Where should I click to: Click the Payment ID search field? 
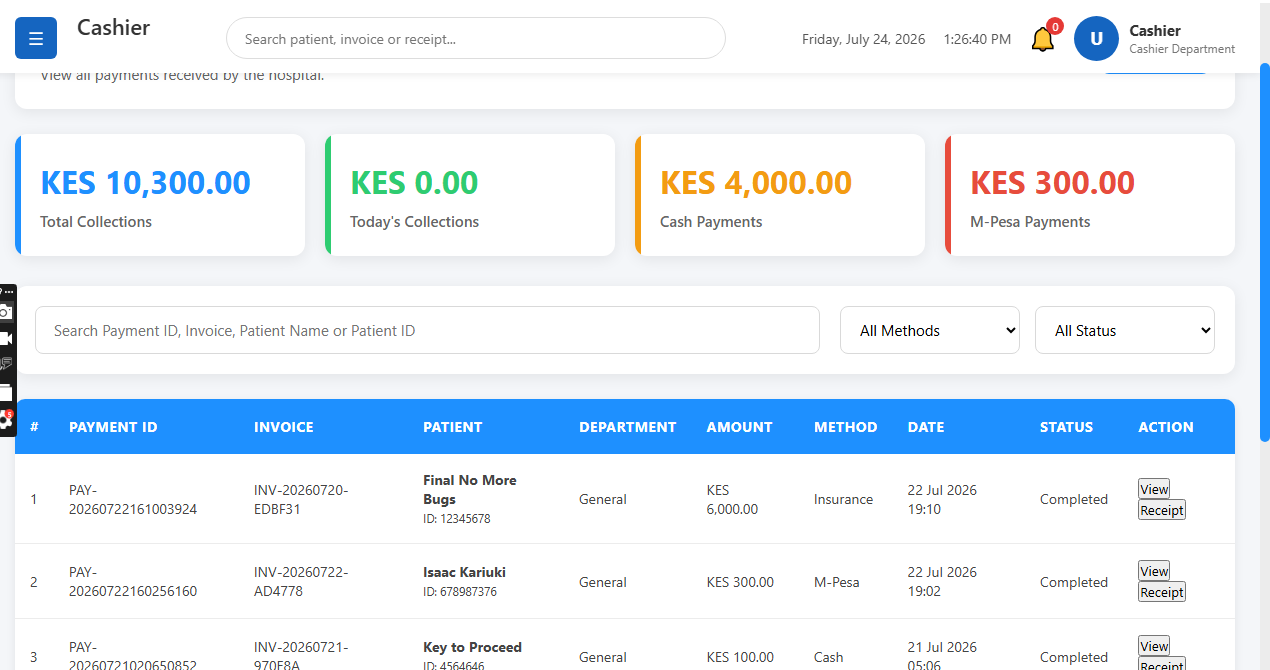[427, 330]
